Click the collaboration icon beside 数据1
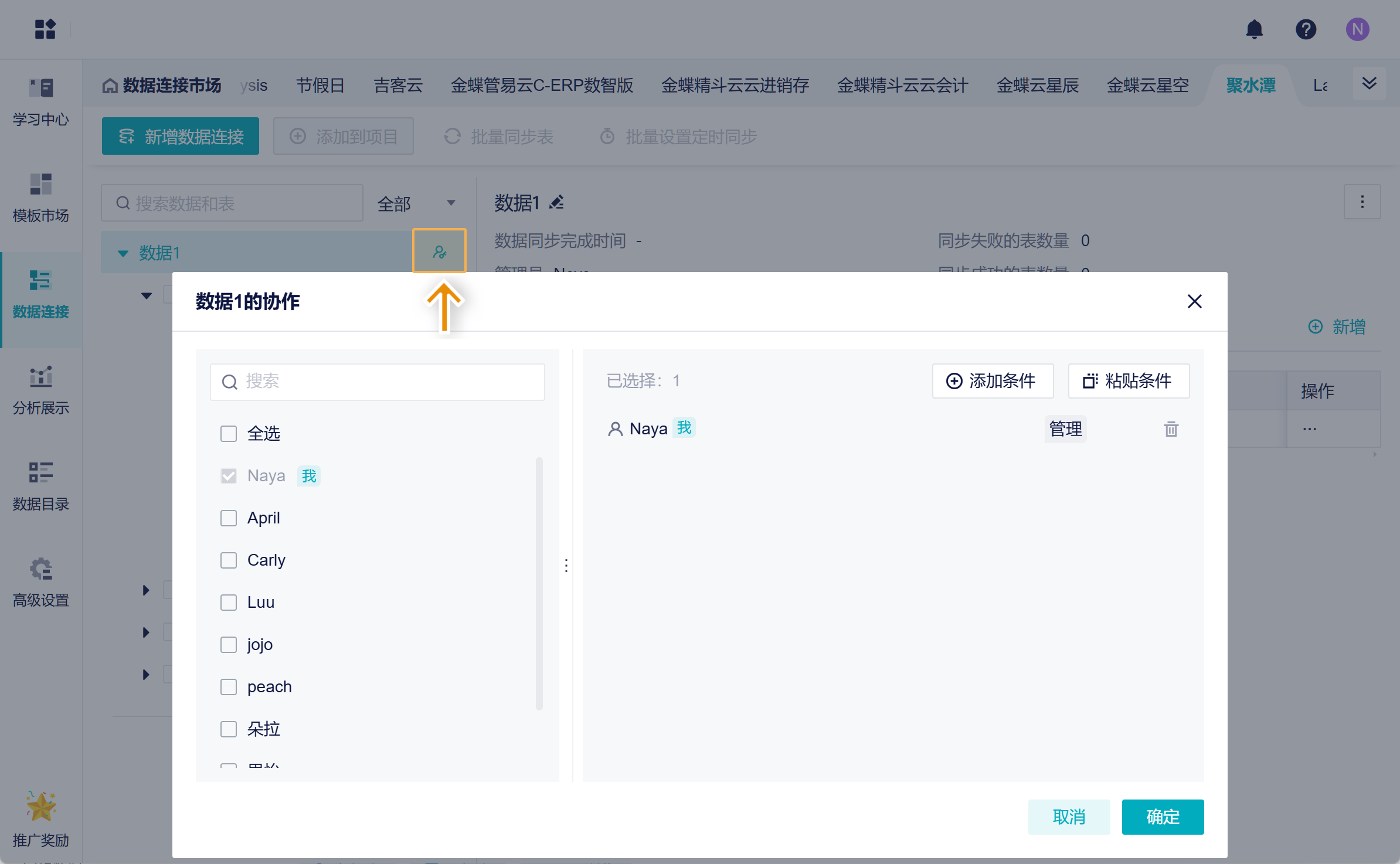This screenshot has height=864, width=1400. tap(439, 252)
